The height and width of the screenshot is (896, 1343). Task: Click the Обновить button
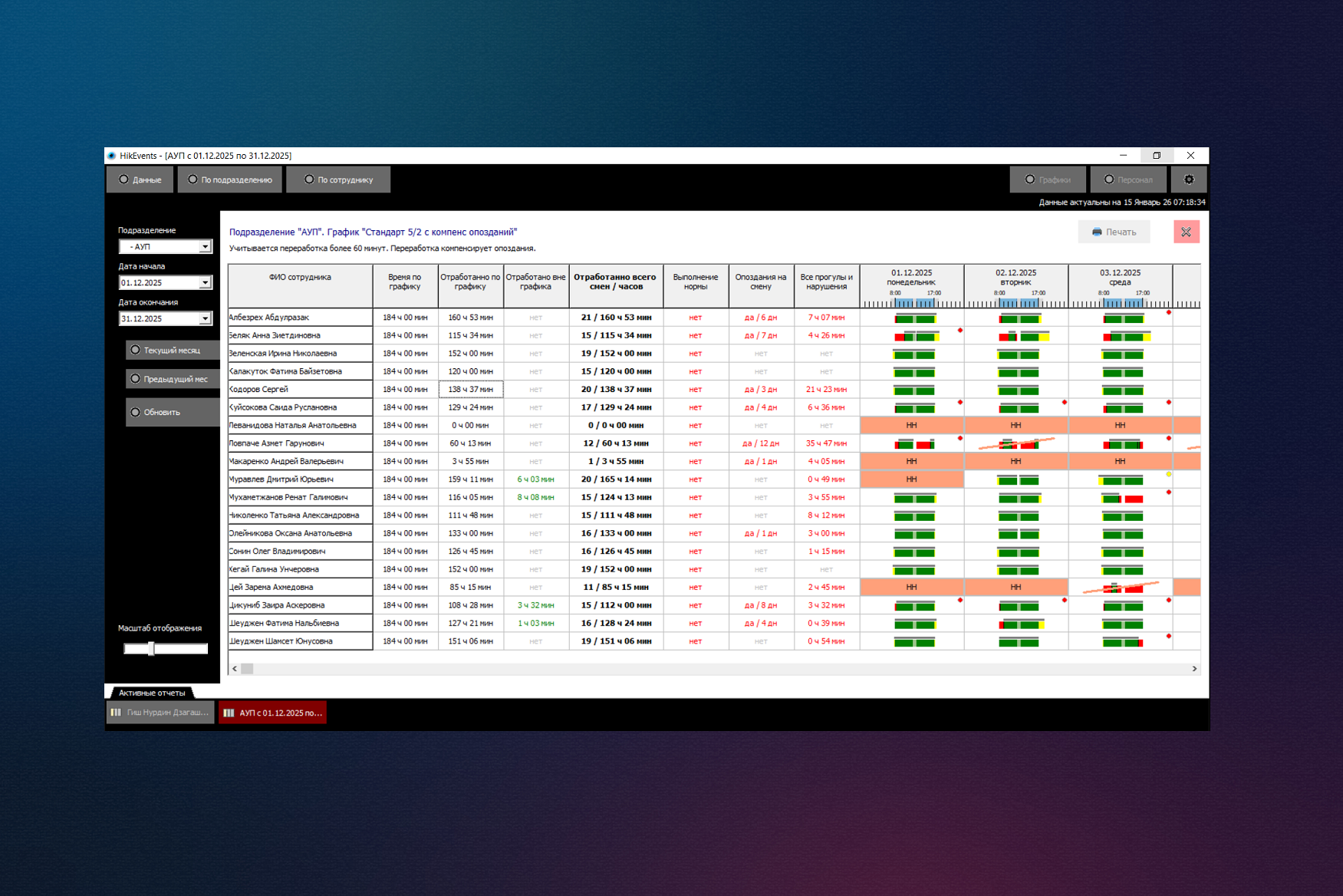173,412
